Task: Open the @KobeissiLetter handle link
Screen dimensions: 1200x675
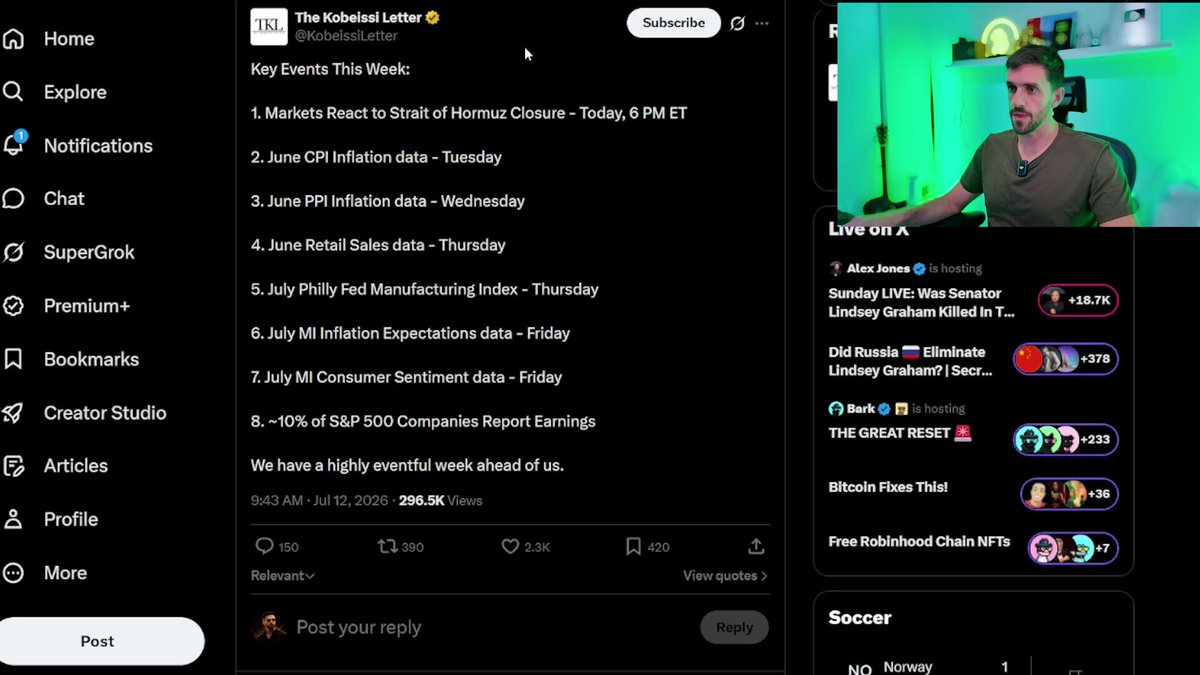Action: [x=346, y=36]
